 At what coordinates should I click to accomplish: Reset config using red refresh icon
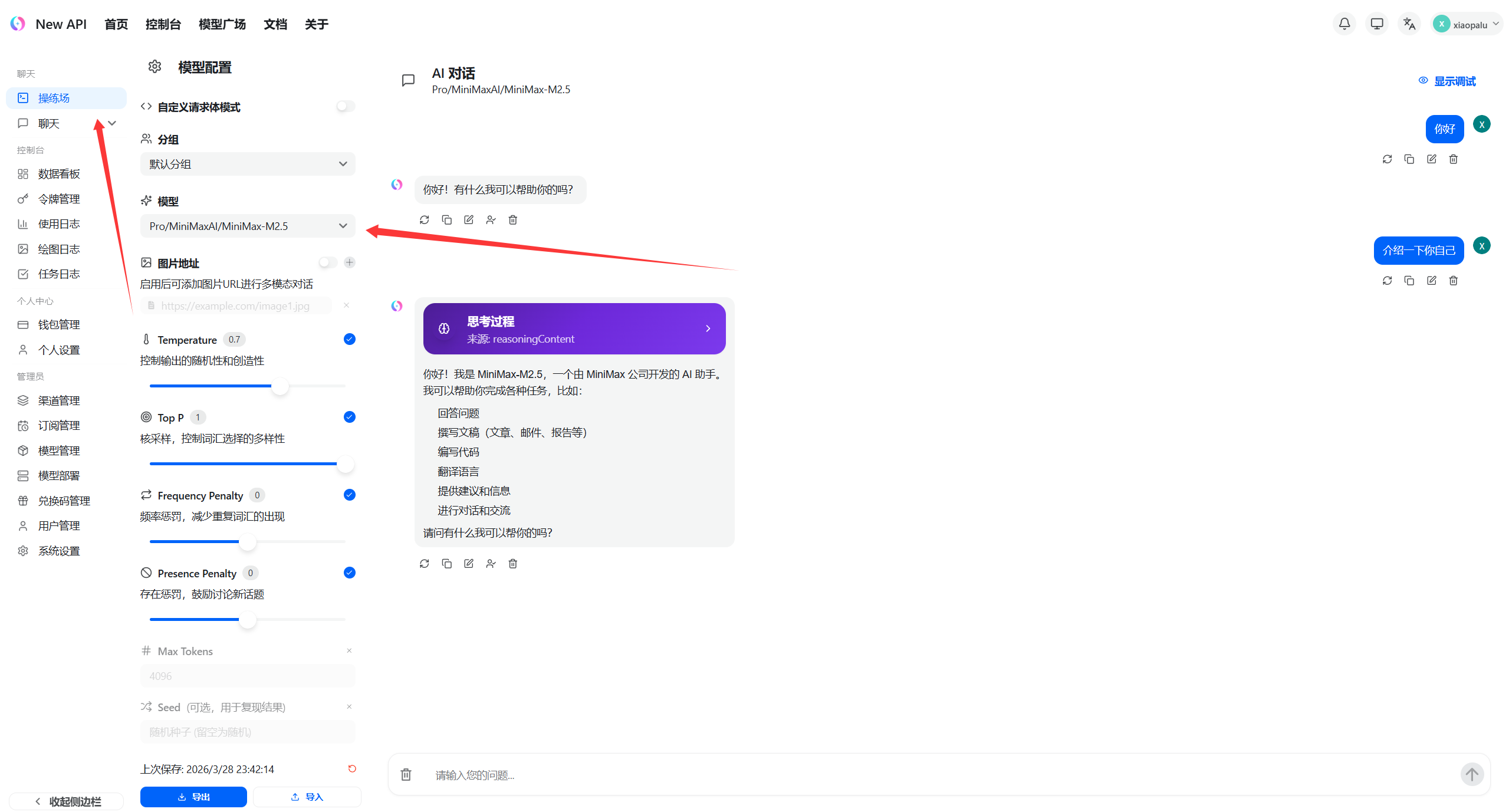coord(352,768)
